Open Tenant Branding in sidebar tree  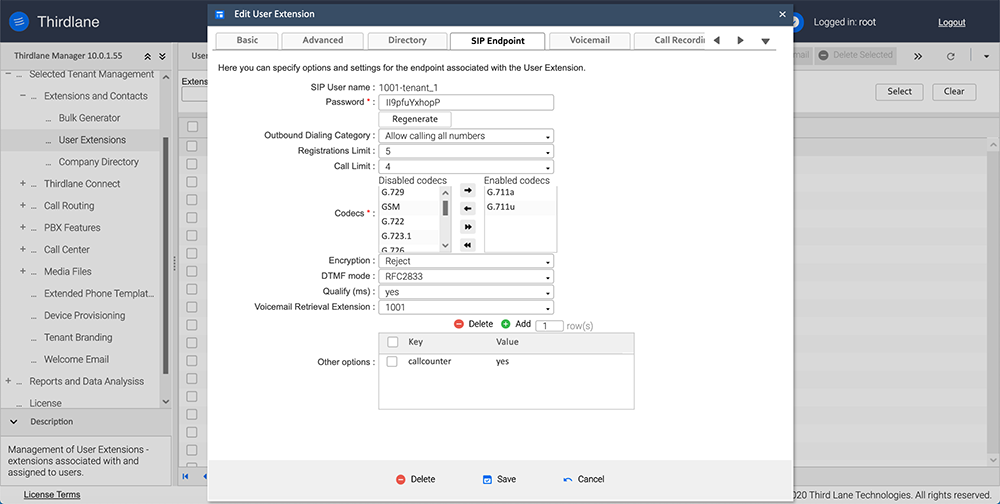78,337
